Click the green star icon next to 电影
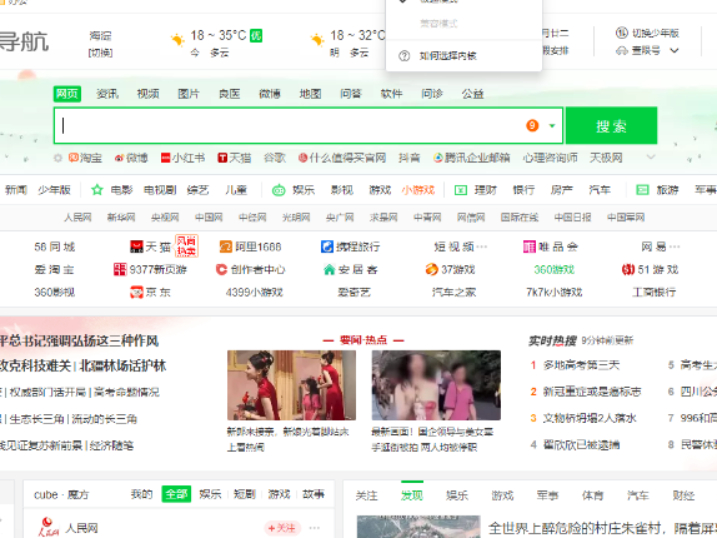The width and height of the screenshot is (717, 538). [97, 190]
